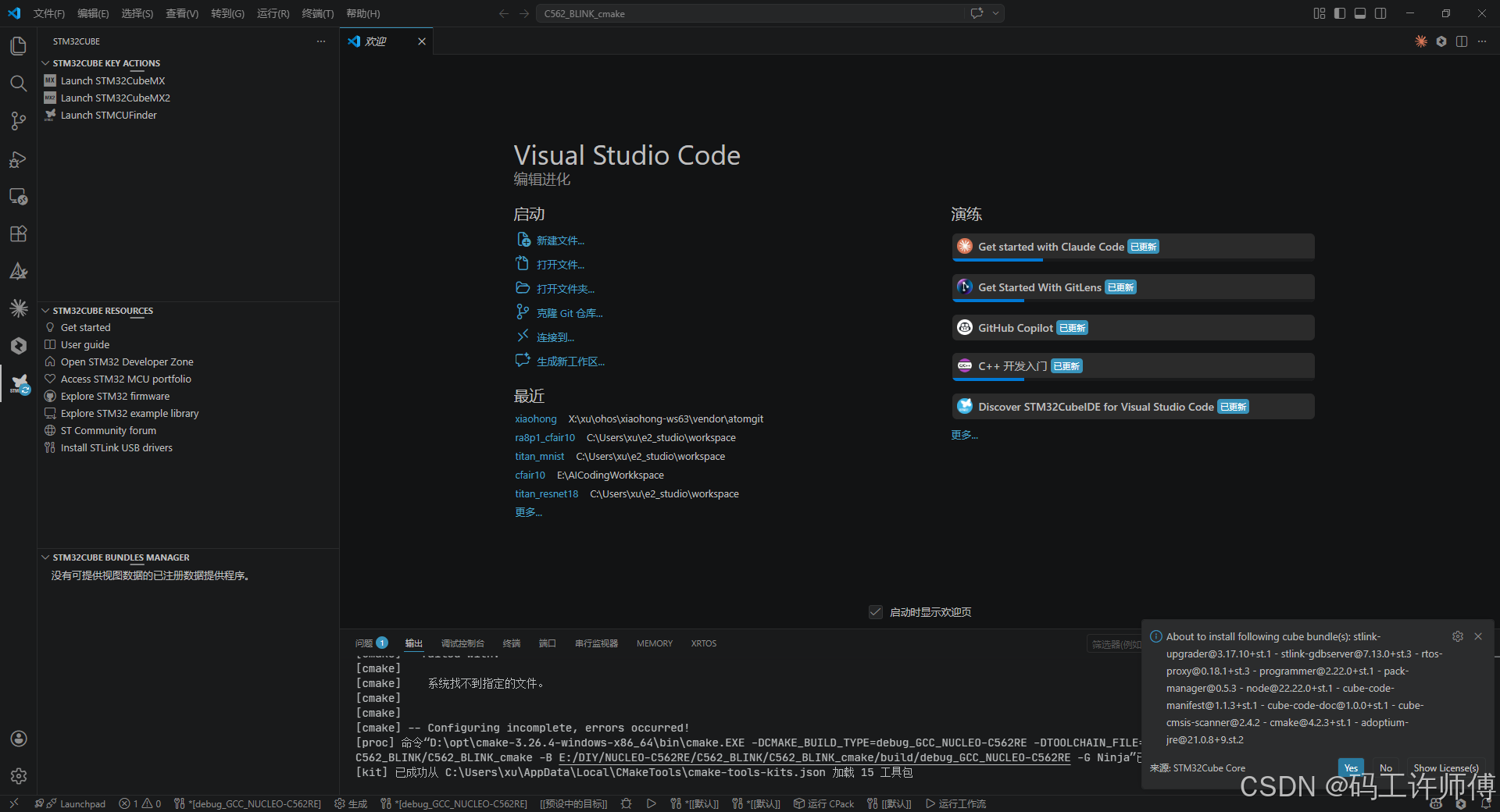This screenshot has height=812, width=1500.
Task: Click the Claude Code icon in editor toolbar
Action: 1421,41
